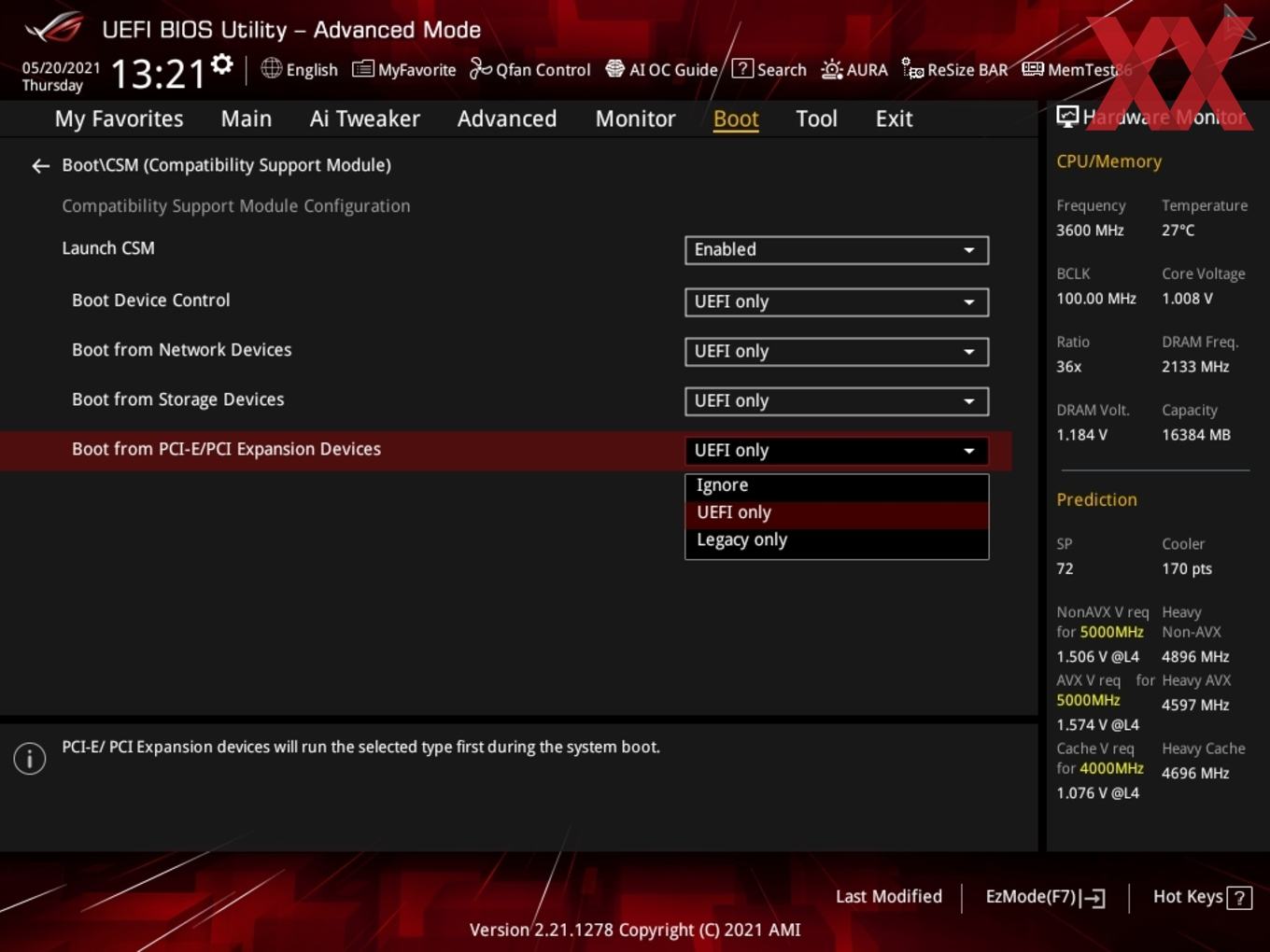Click the Hot Keys label
Screen dimensions: 1270x952
point(1188,897)
